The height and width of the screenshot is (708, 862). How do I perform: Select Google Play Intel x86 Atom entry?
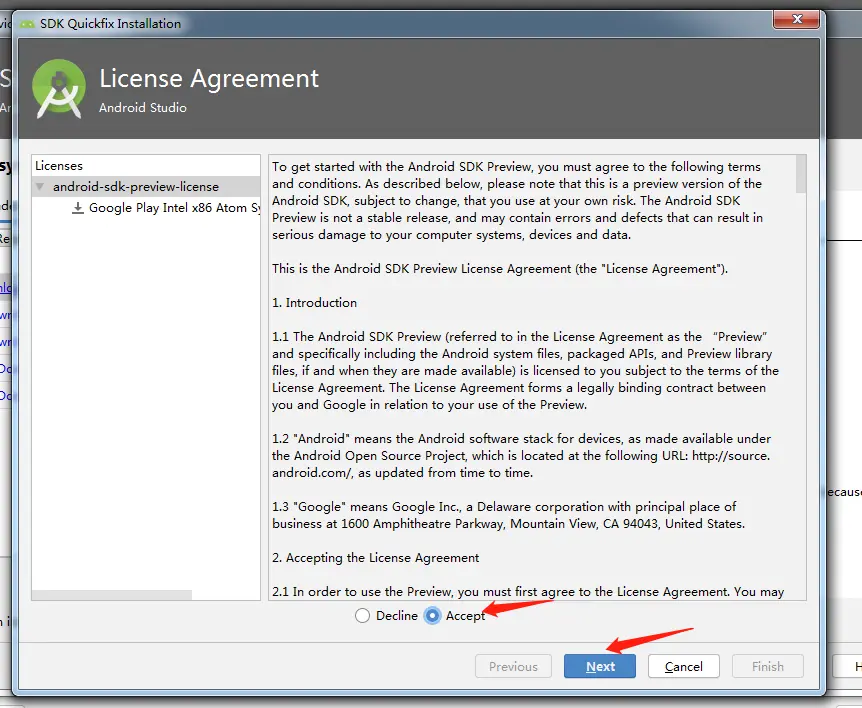pos(174,208)
